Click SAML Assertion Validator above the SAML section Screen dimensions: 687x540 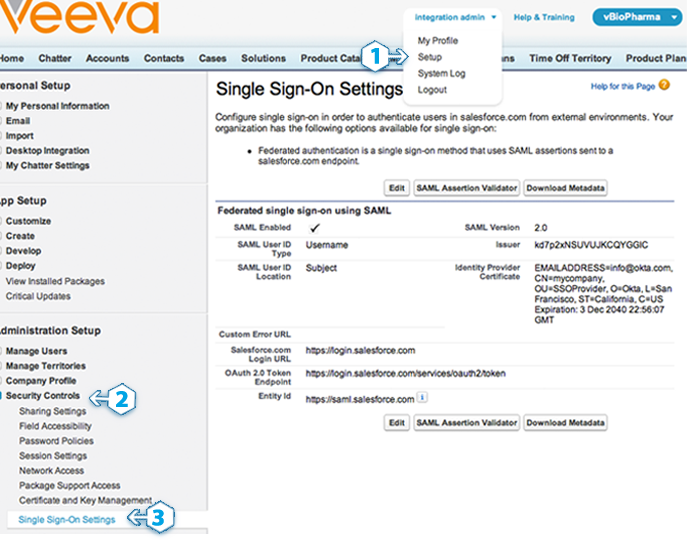[x=466, y=188]
